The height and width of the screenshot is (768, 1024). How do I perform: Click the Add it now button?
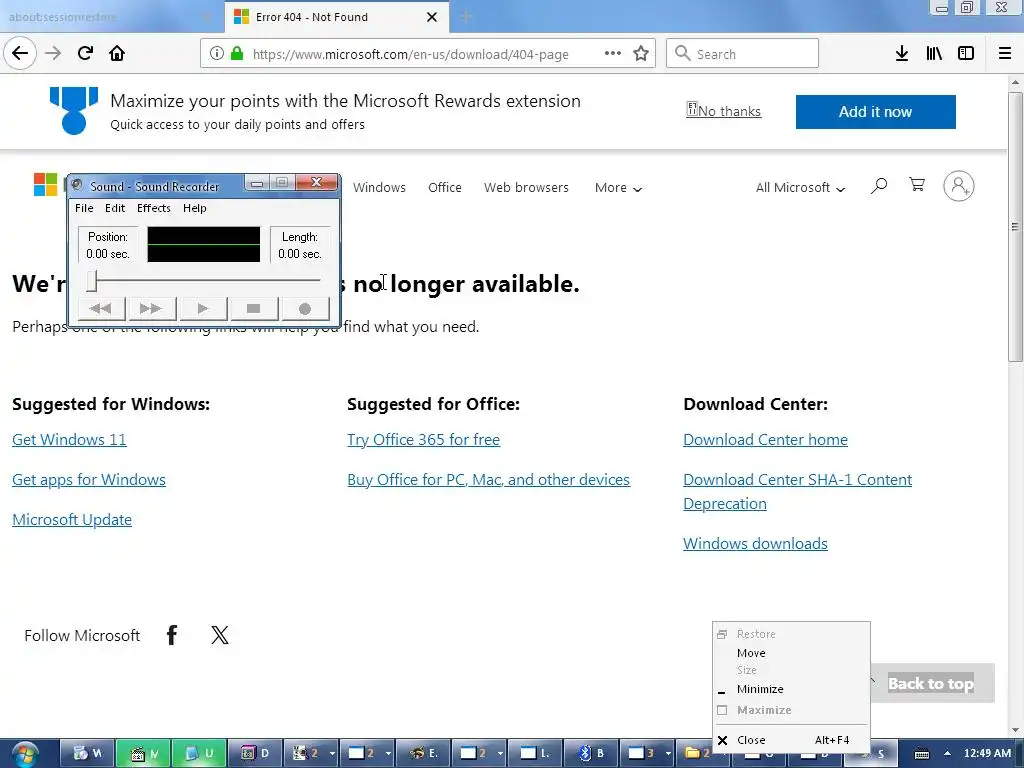(x=875, y=112)
